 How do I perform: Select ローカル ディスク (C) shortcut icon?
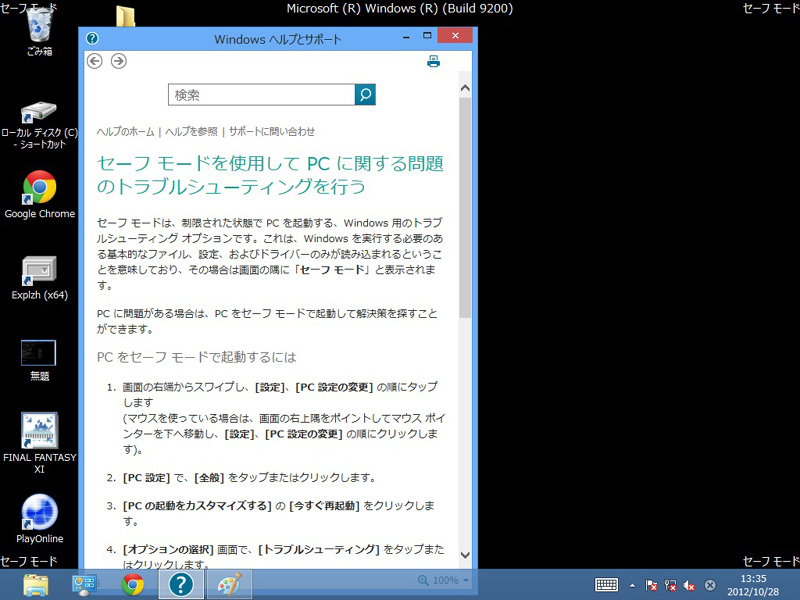[x=40, y=125]
